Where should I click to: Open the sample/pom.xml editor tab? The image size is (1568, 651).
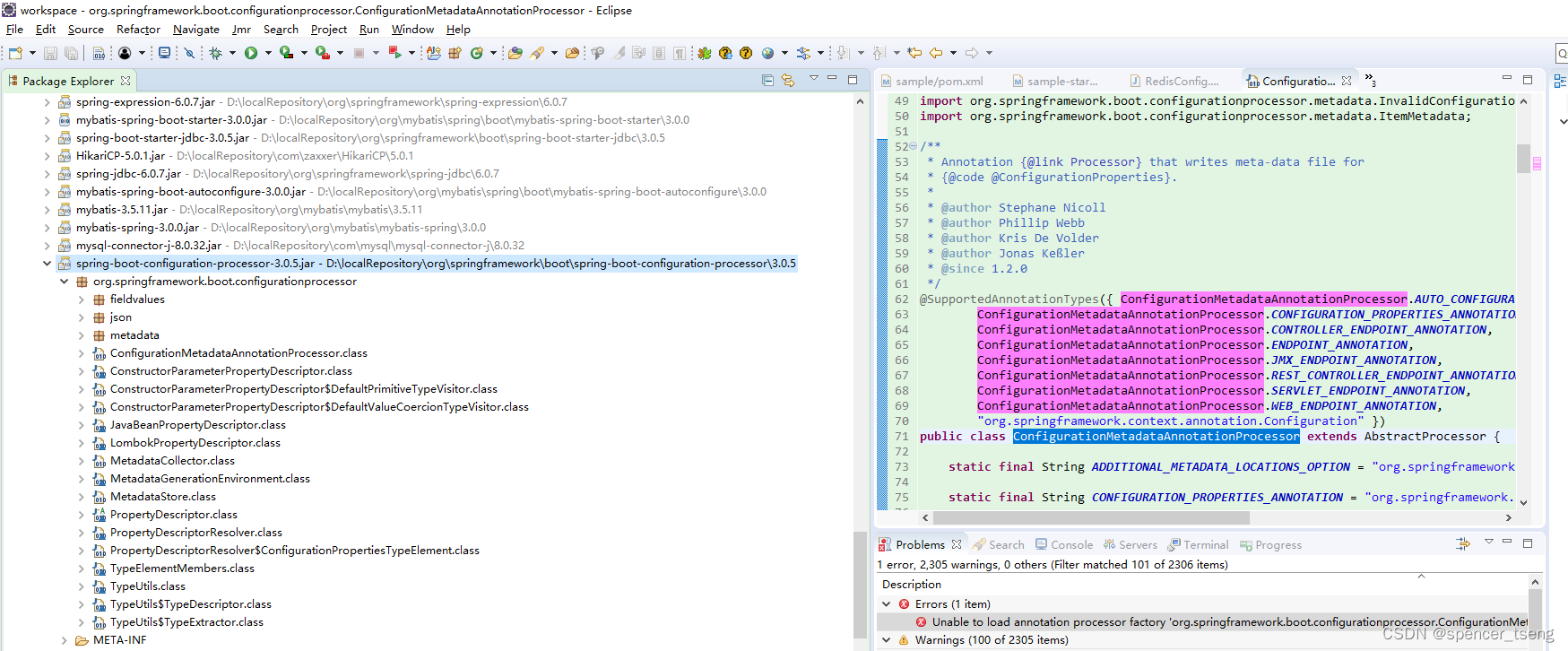938,82
